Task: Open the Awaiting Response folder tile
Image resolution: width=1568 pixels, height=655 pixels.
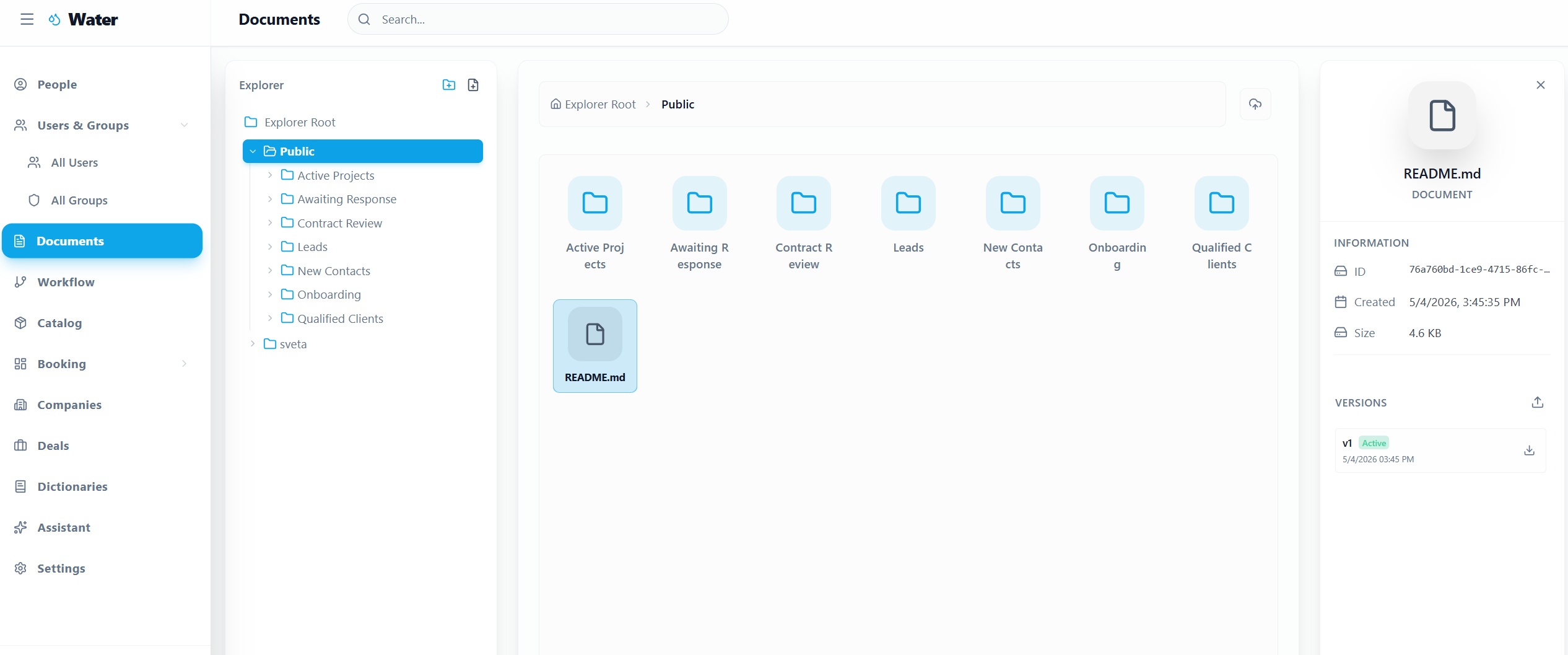Action: (x=699, y=224)
